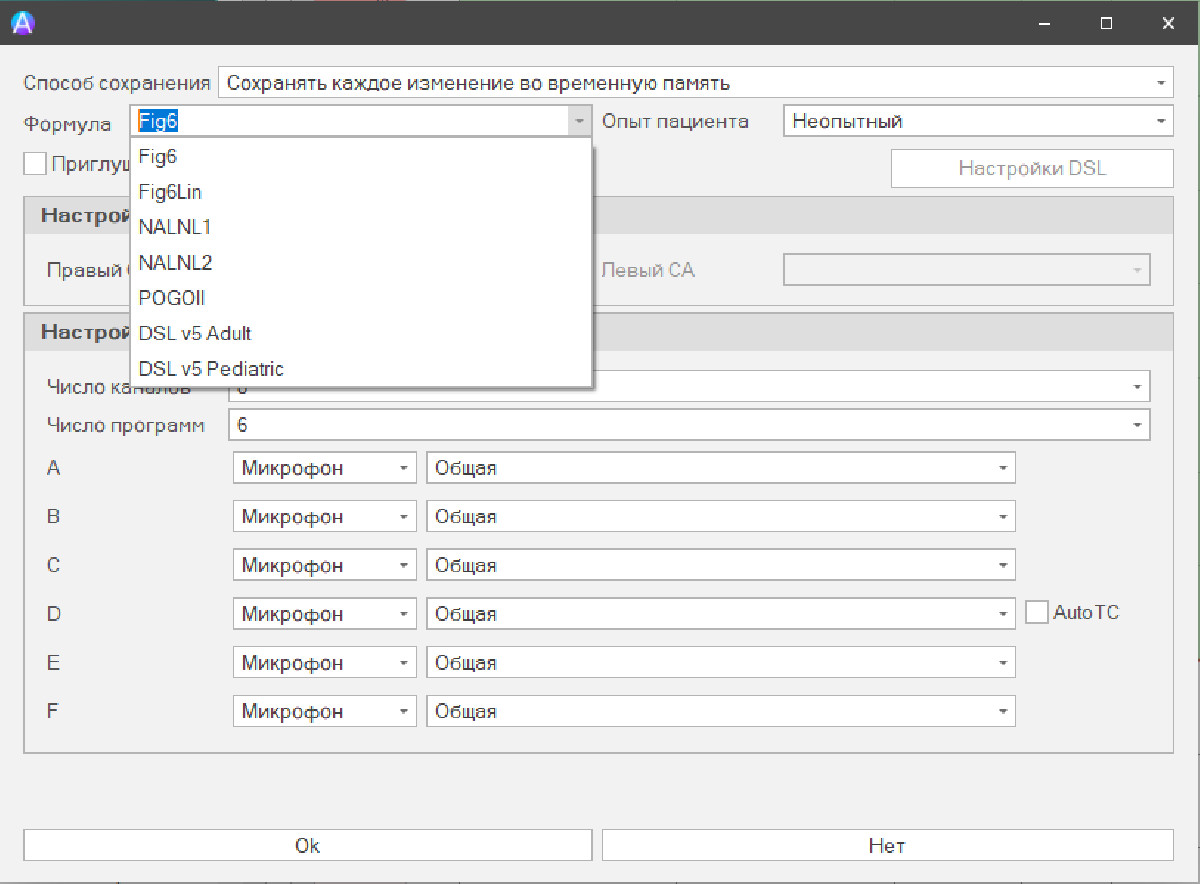This screenshot has height=884, width=1200.
Task: Open program A Общая environment dropdown
Action: coord(721,467)
